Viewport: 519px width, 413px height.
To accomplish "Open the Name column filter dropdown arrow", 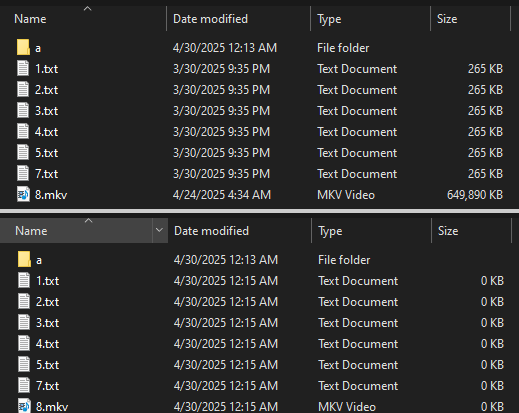I will click(160, 230).
